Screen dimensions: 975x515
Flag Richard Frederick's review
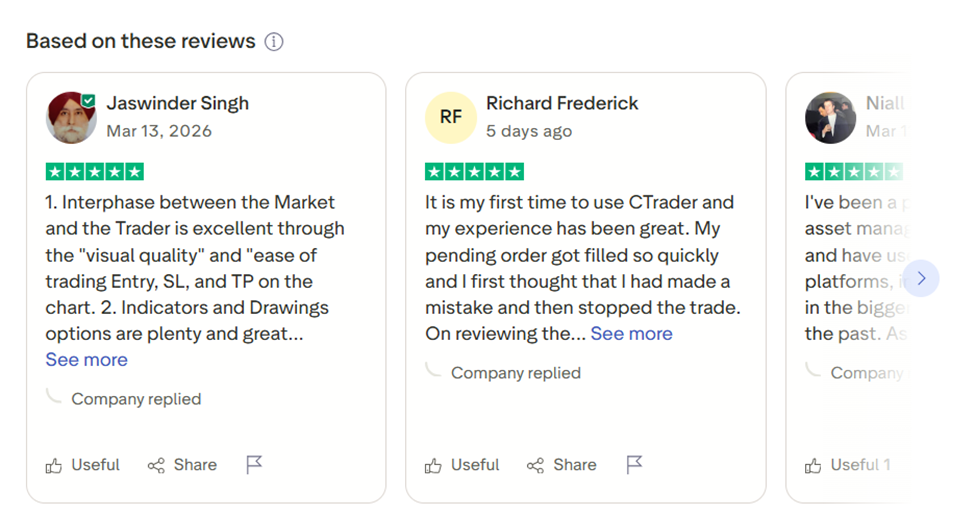pos(634,465)
